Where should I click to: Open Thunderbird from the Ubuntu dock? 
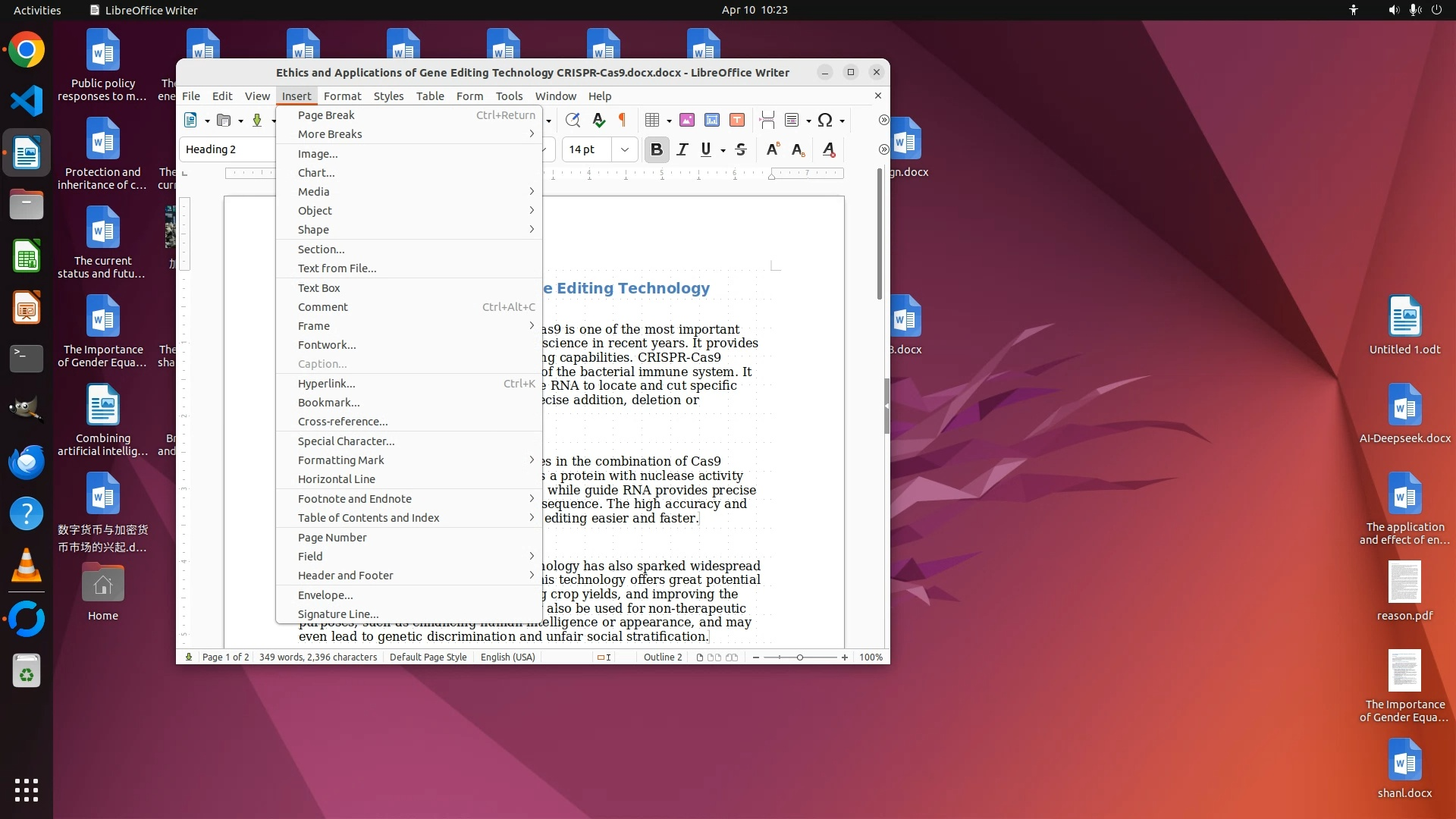point(27,462)
